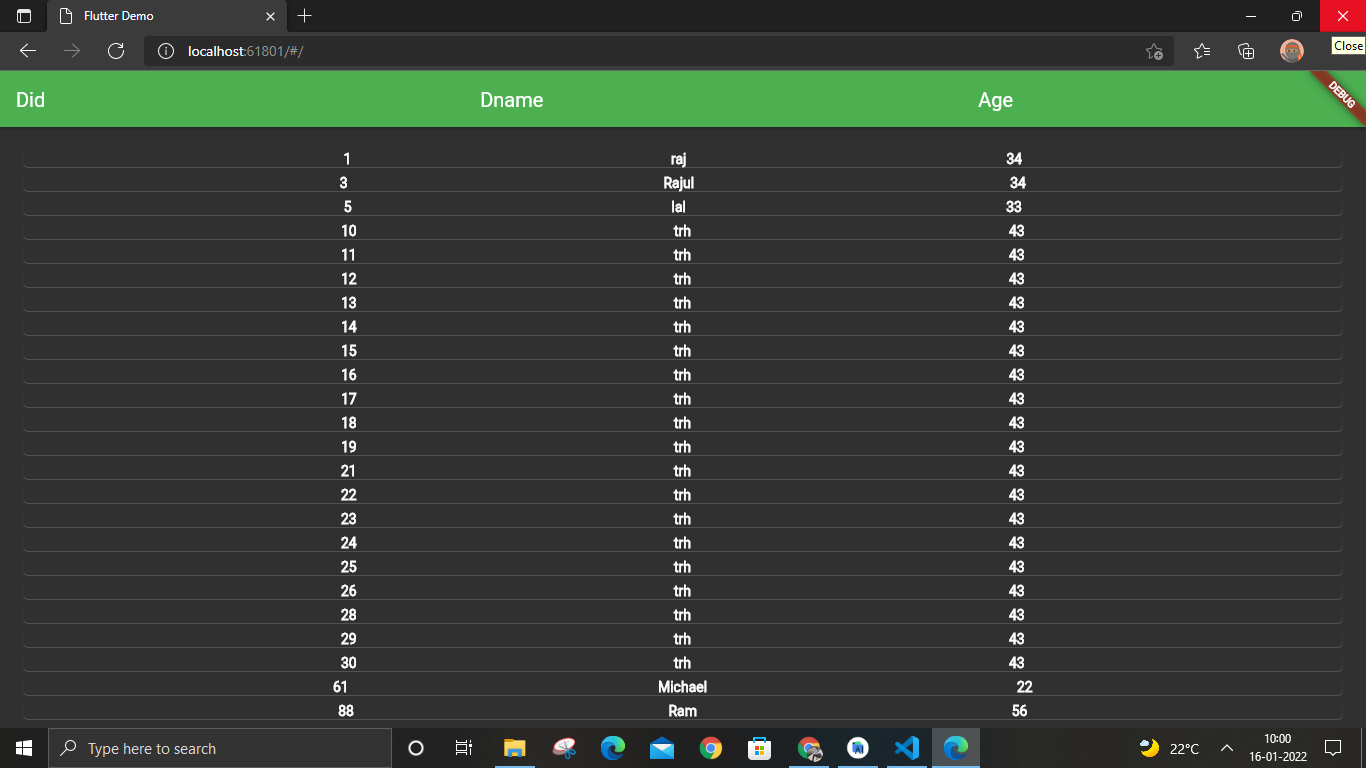Select Did value 5 in lal's row
The width and height of the screenshot is (1366, 768).
348,207
